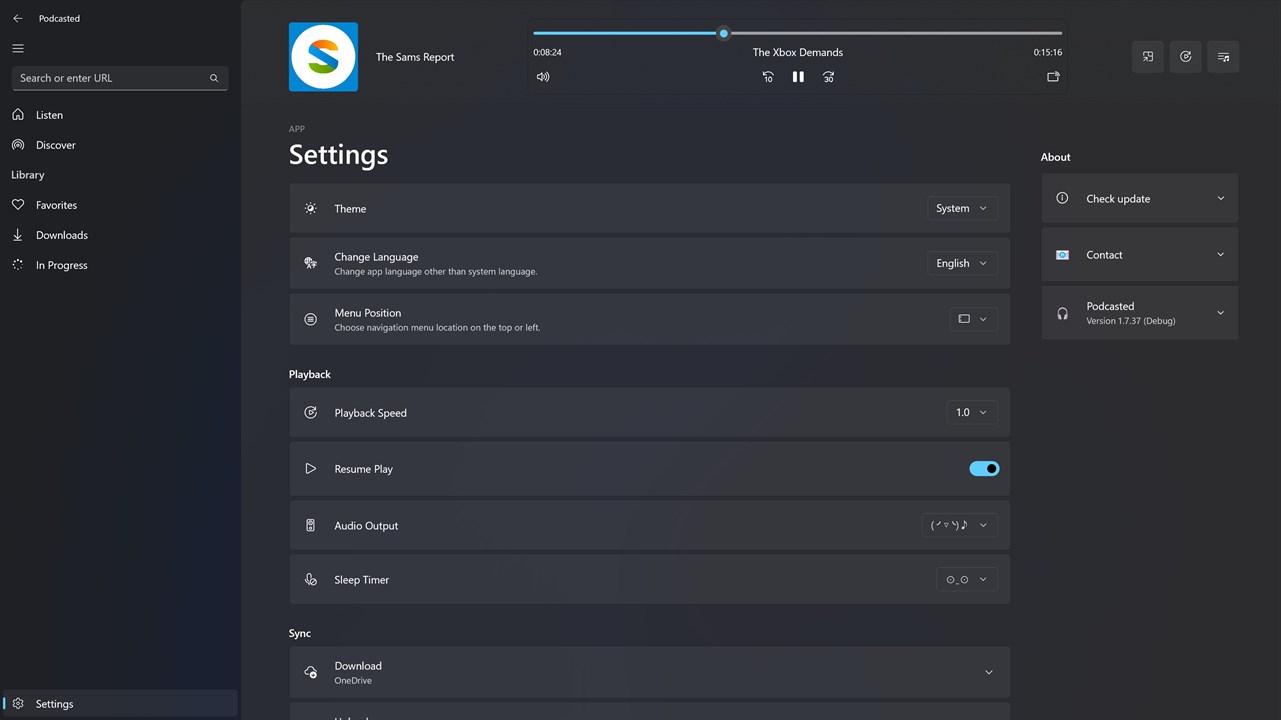Click the Theme sun icon
Screen dimensions: 1281x720
pyautogui.click(x=311, y=209)
